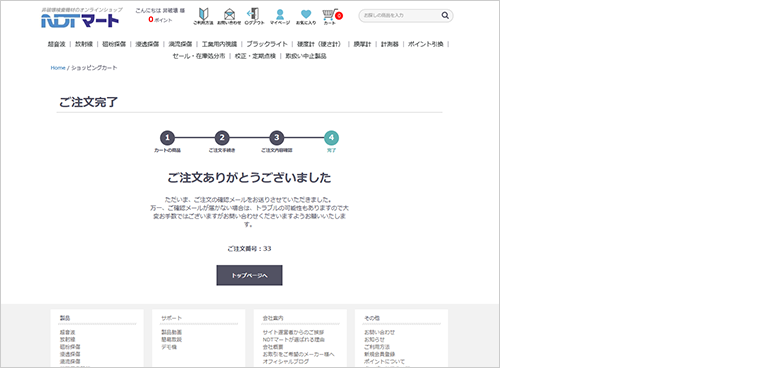Open オフィシャルブログ footer link
Viewport: 780px width, 368px height.
point(286,362)
